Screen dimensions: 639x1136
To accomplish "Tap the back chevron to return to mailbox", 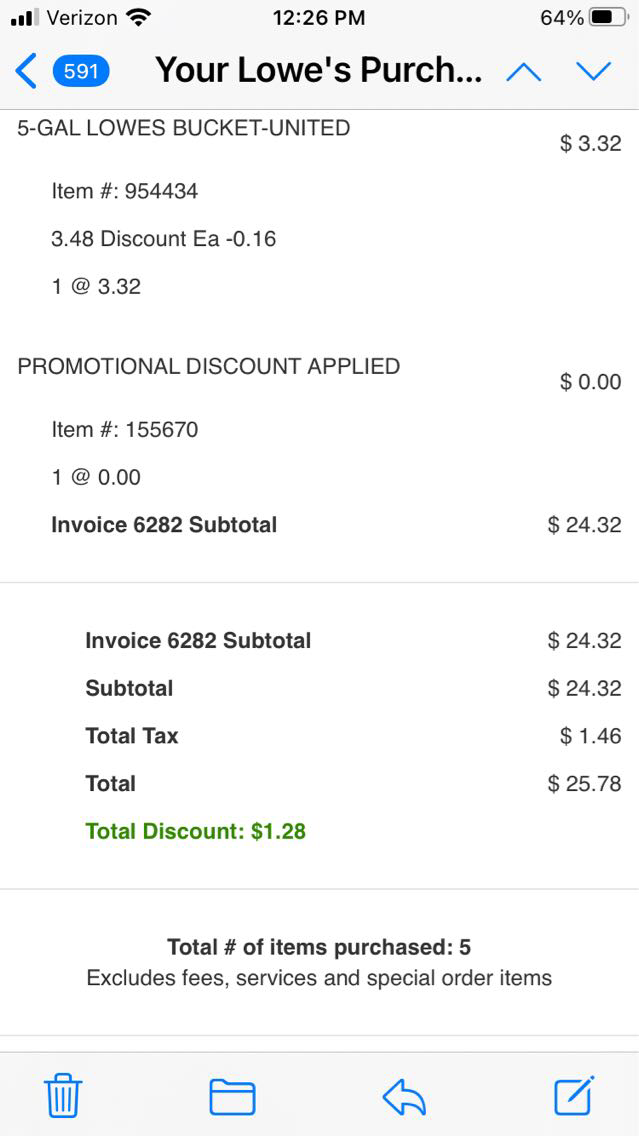I will point(27,71).
